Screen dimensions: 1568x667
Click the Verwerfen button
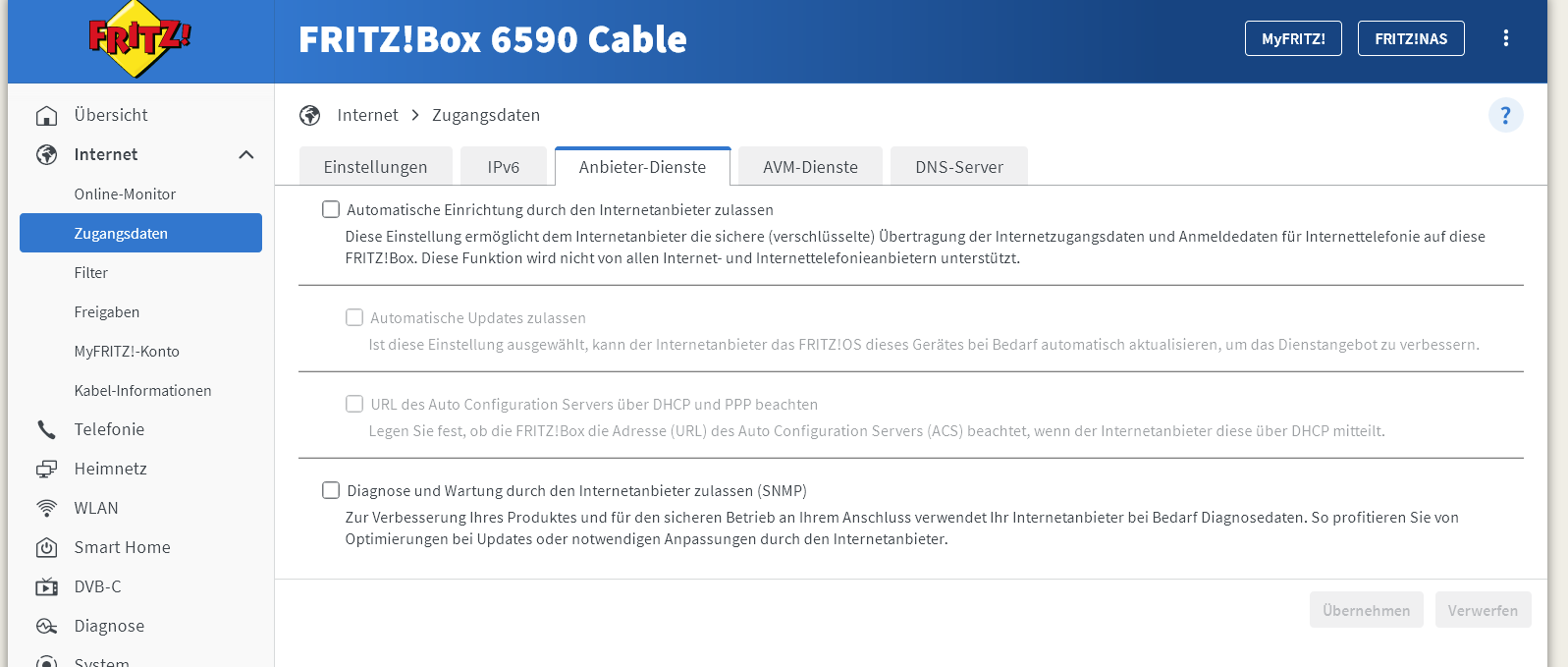pos(1483,610)
